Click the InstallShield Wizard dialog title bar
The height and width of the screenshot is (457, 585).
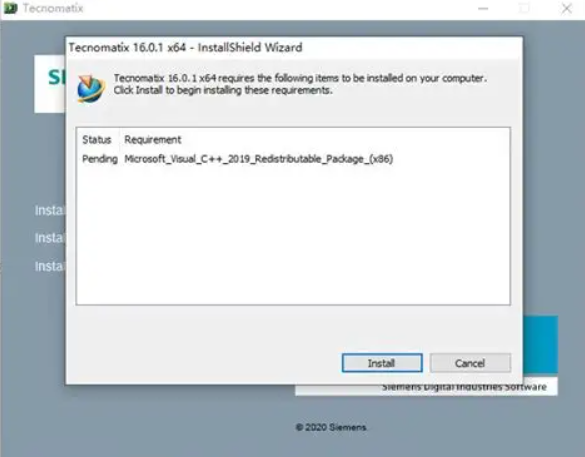(294, 48)
